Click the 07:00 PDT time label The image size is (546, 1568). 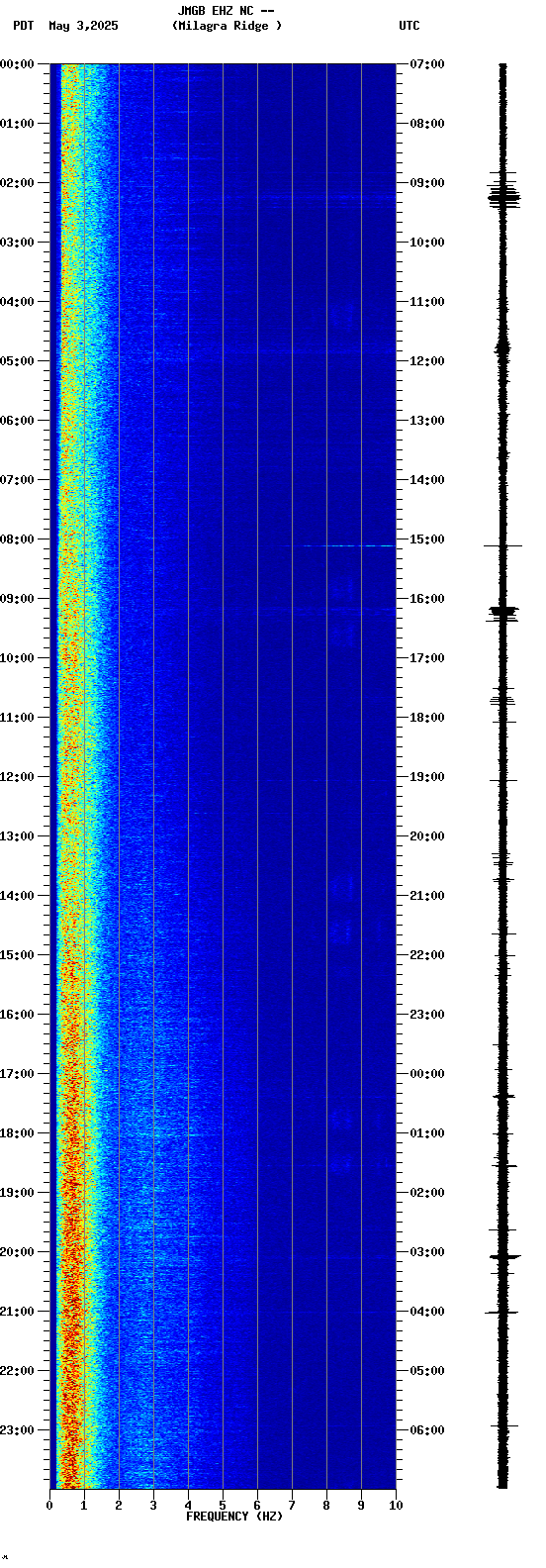(18, 480)
